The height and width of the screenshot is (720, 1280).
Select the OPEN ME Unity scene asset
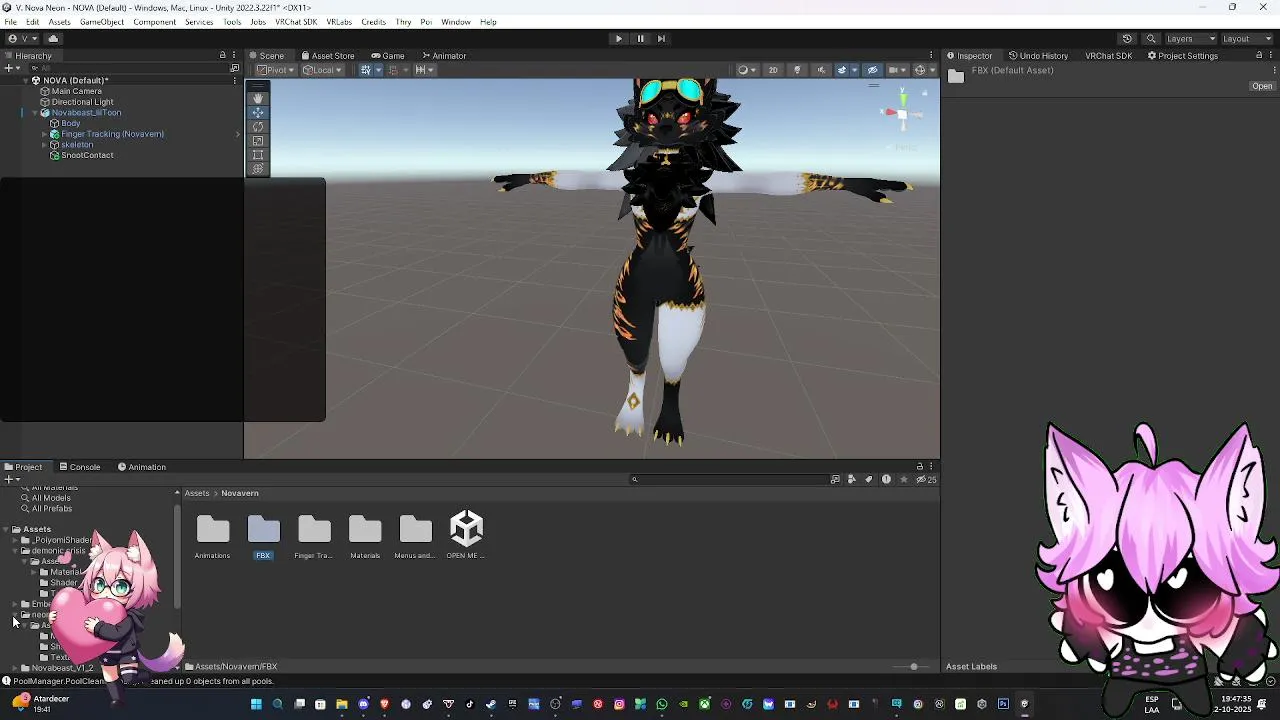[x=466, y=536]
